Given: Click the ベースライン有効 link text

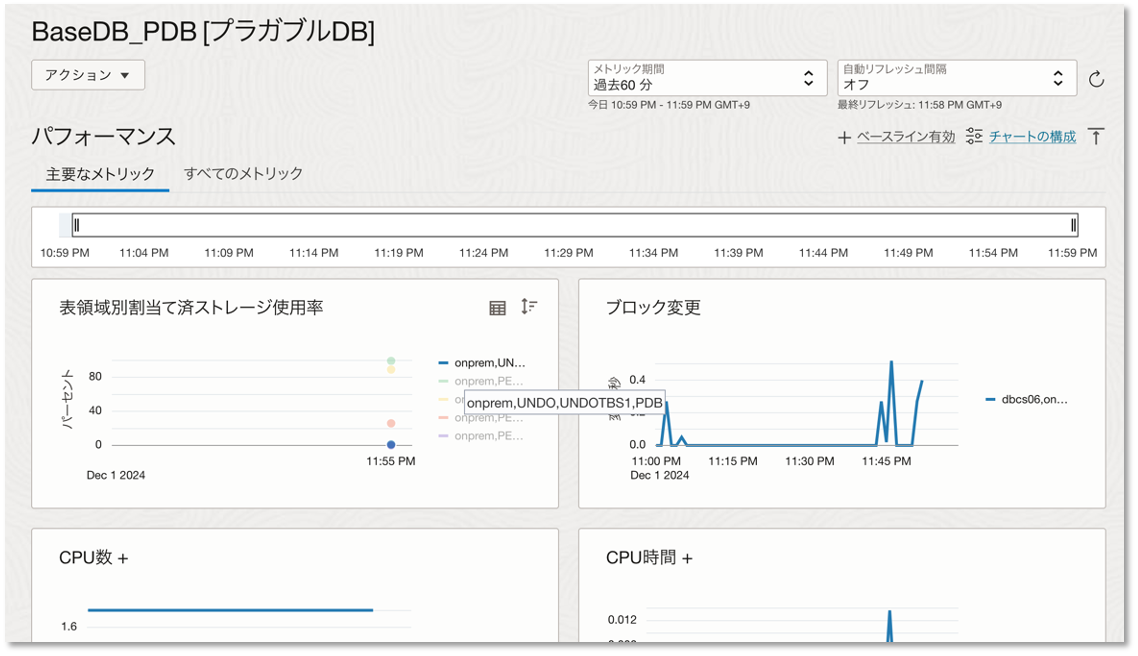Looking at the screenshot, I should click(905, 137).
